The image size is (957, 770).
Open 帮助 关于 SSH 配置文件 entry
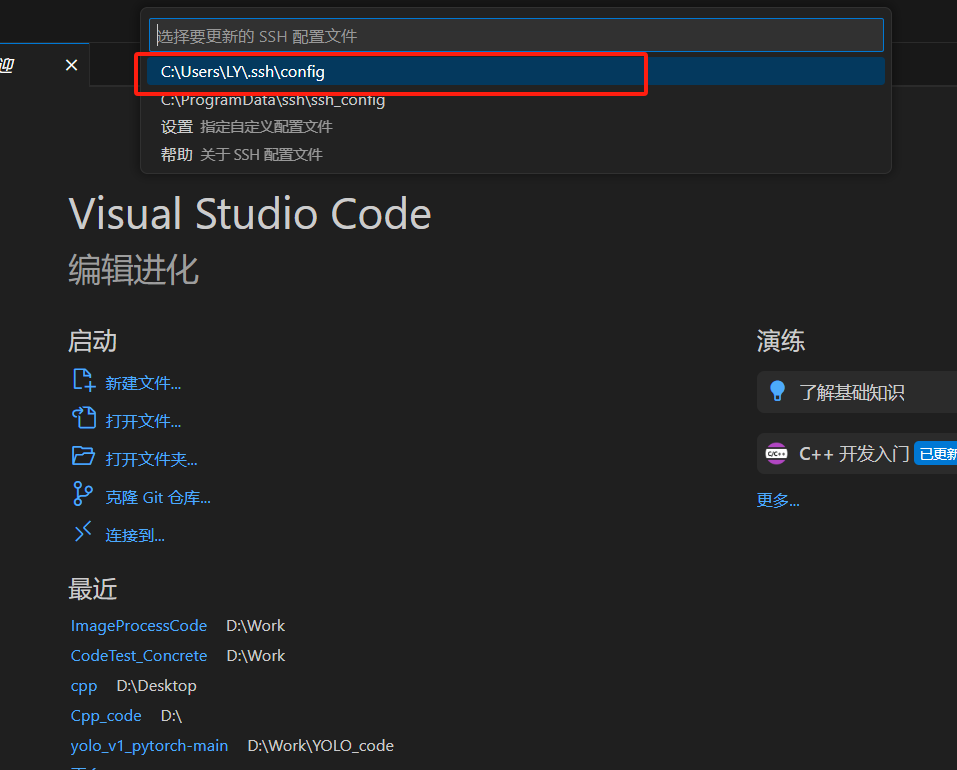point(516,154)
